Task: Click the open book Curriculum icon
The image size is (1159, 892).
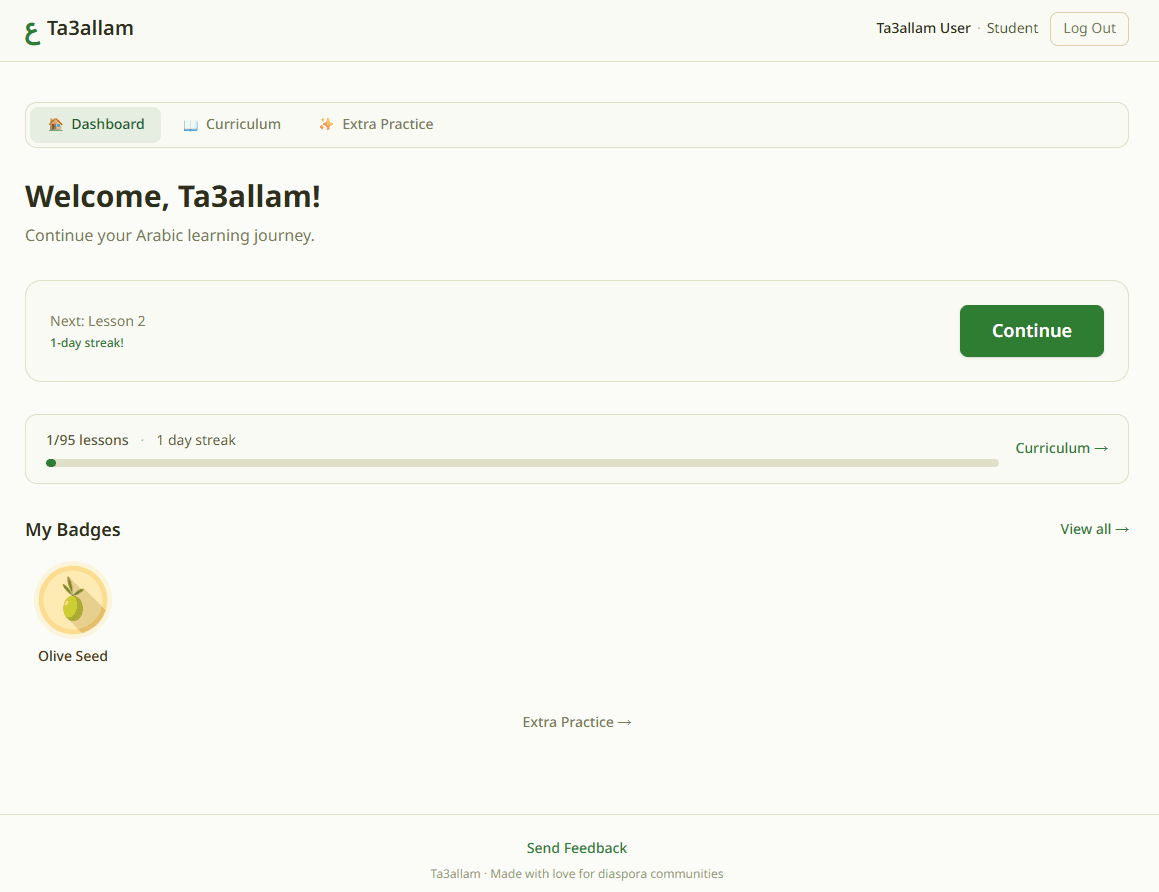Action: click(190, 125)
